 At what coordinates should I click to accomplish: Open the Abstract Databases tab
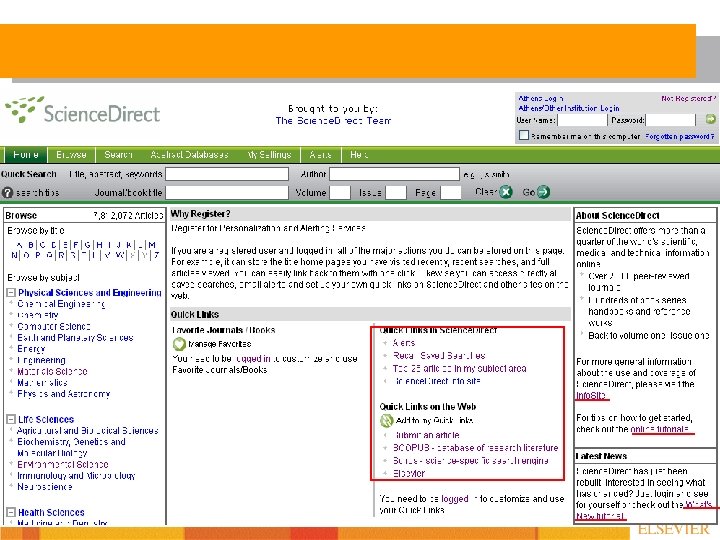tap(189, 155)
